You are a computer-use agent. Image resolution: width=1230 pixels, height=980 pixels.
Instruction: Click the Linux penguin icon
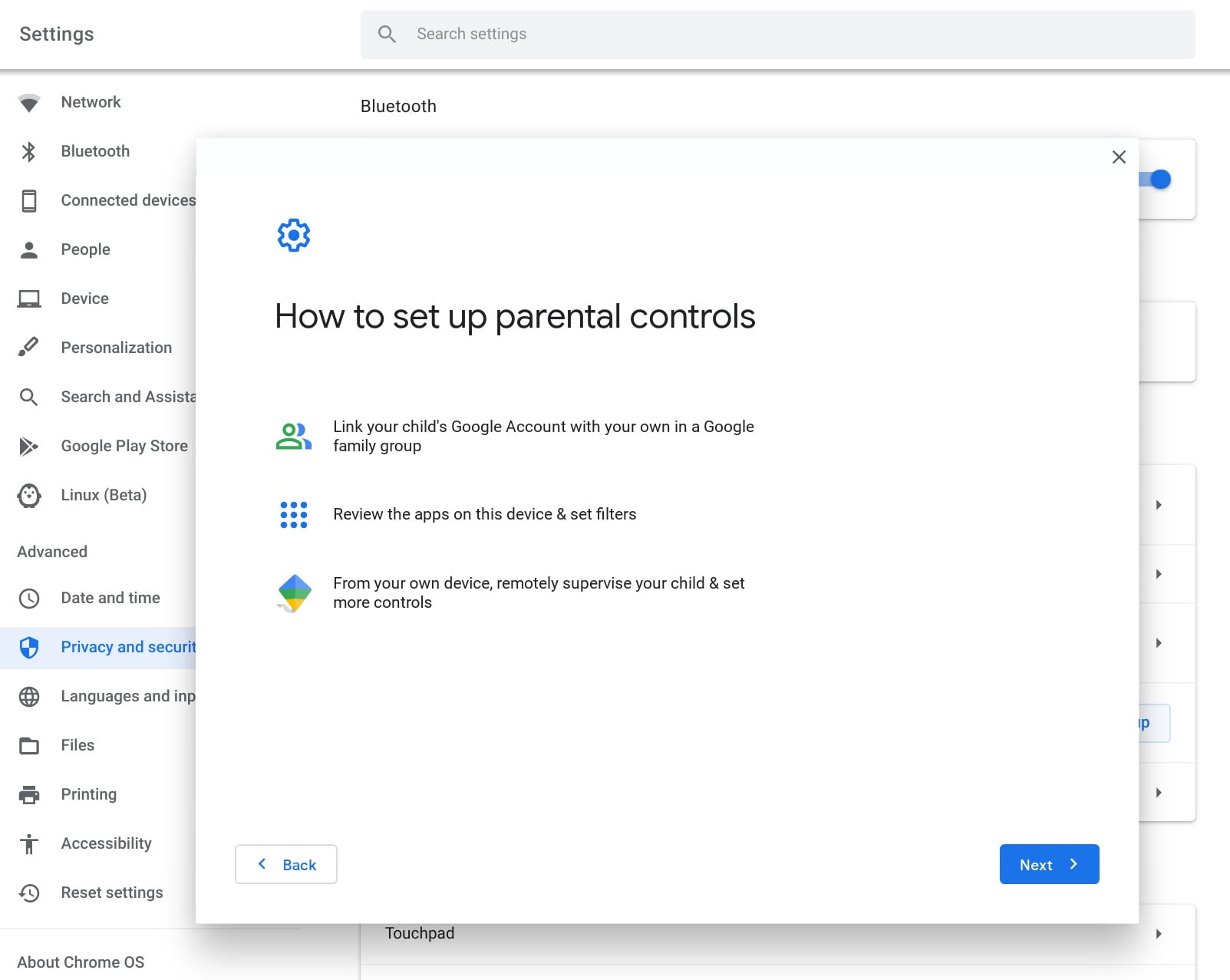29,496
